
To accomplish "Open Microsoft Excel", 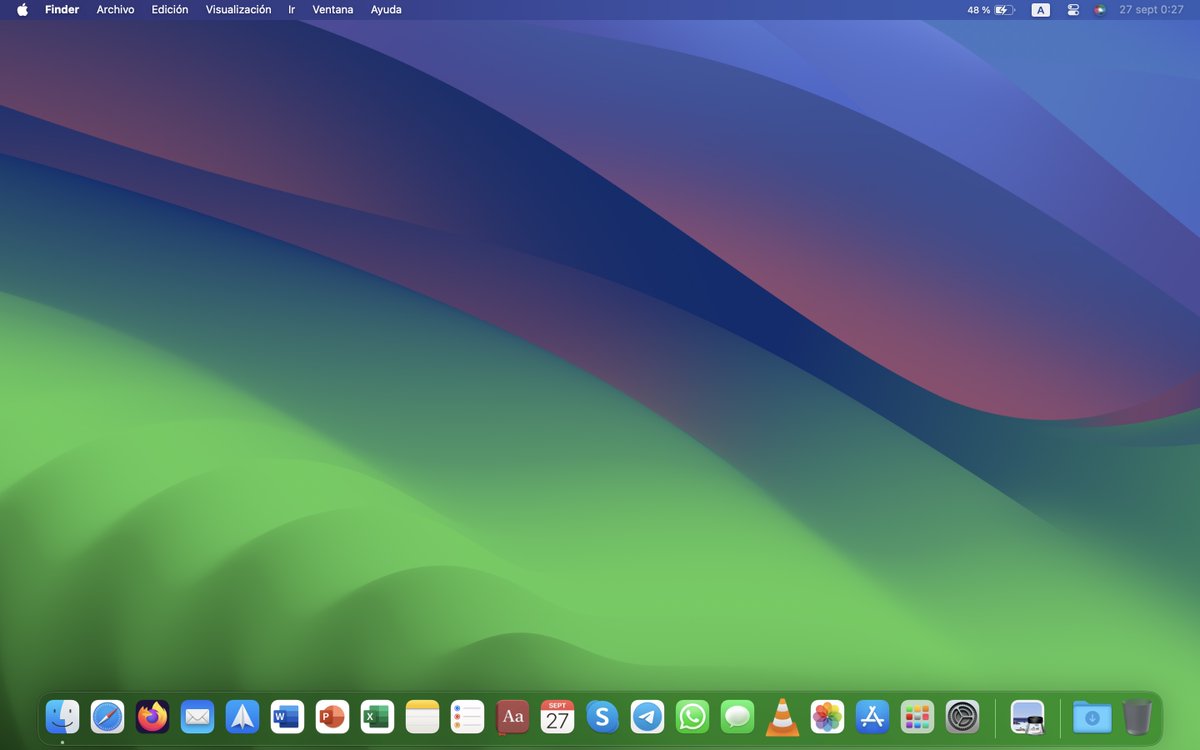I will pyautogui.click(x=377, y=716).
